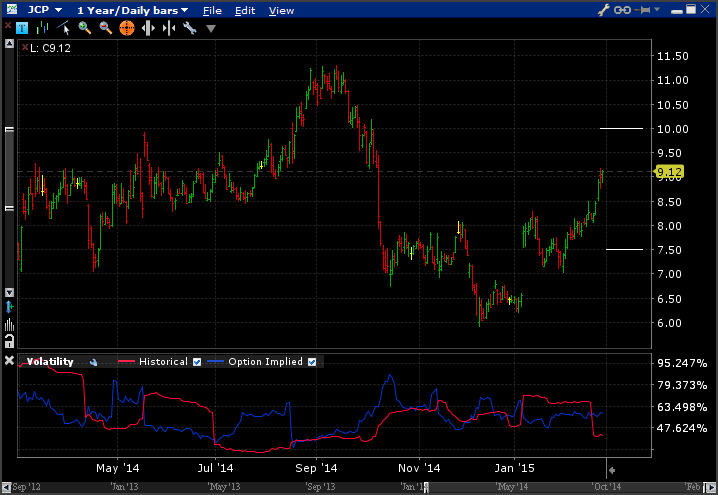This screenshot has width=718, height=495.
Task: Click the Sep '14 date axis label
Action: coord(316,468)
